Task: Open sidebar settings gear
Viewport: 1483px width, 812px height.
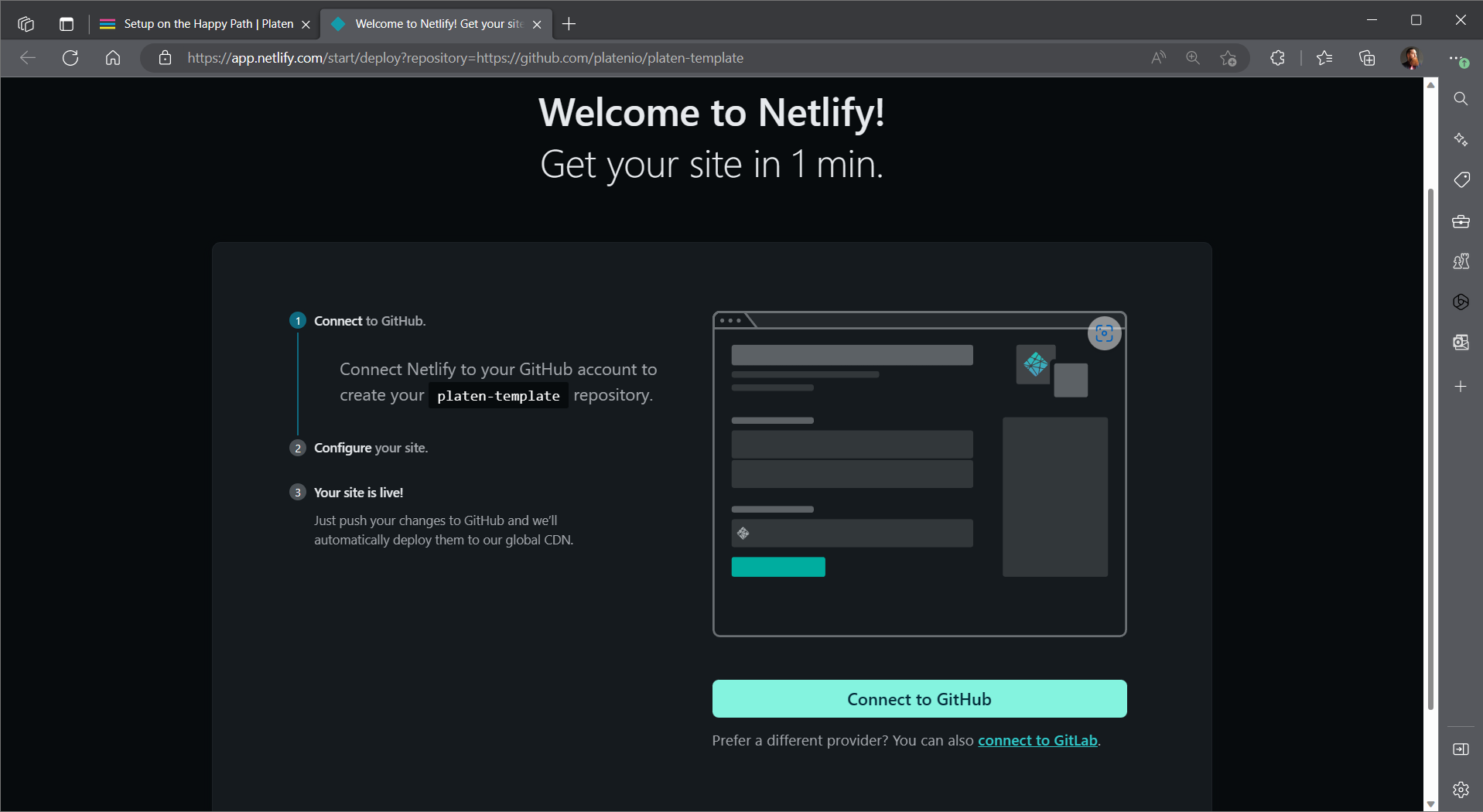Action: [1461, 790]
